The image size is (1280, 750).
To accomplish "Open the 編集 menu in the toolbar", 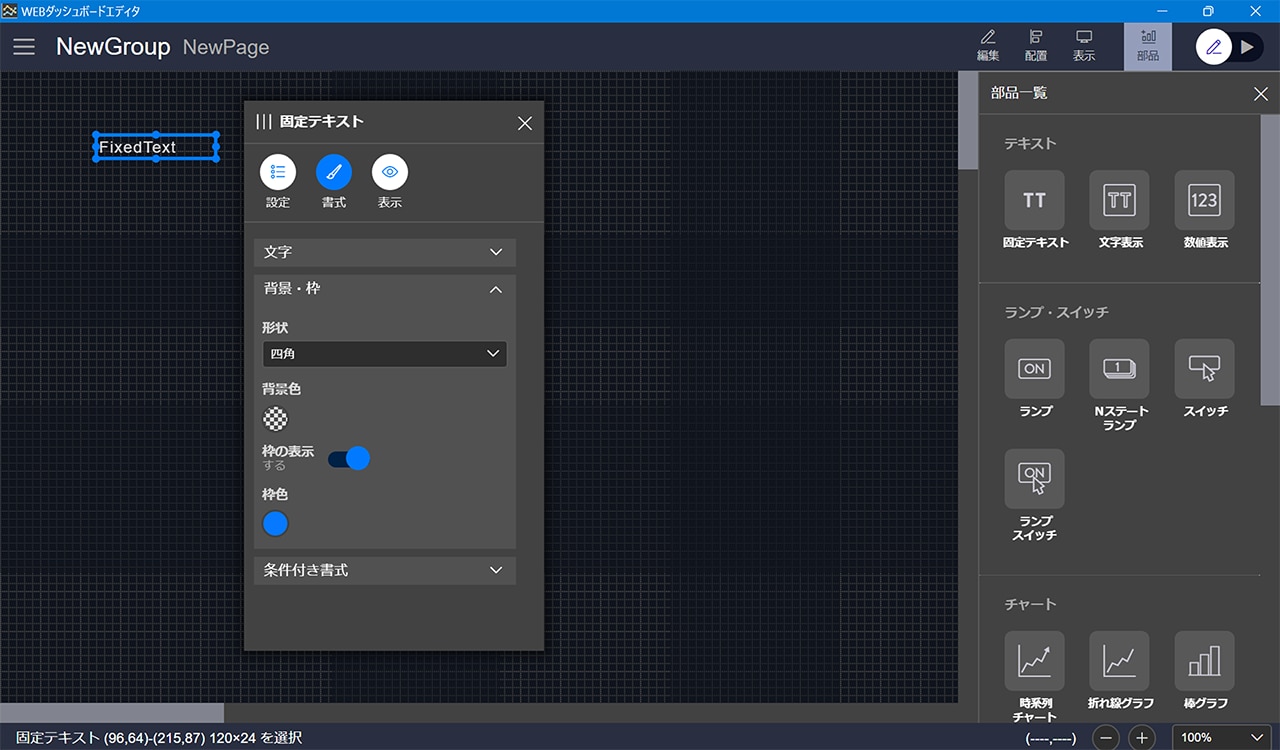I will coord(987,46).
